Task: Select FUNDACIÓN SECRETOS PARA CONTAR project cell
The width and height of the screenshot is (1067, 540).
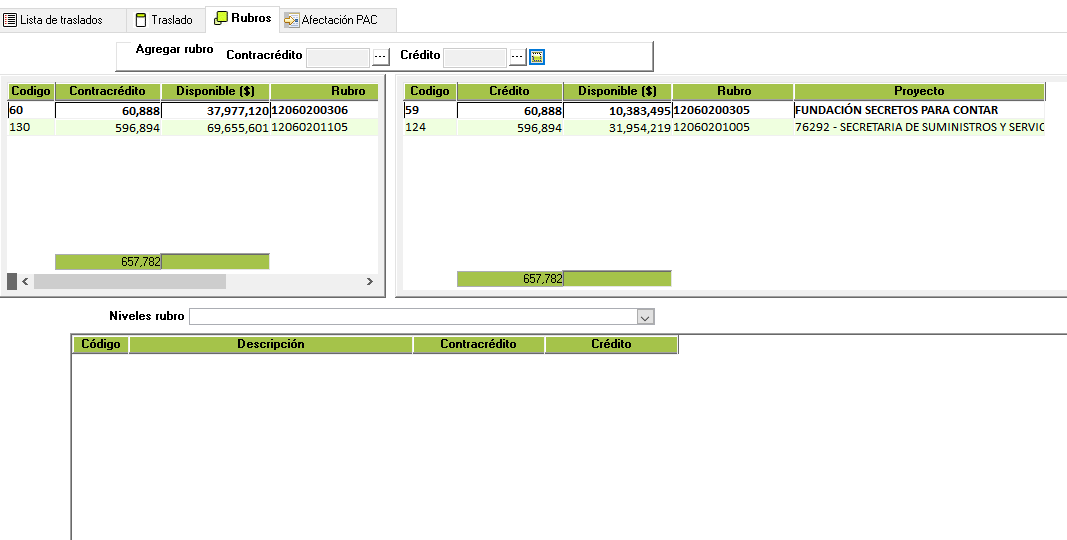Action: coord(896,110)
